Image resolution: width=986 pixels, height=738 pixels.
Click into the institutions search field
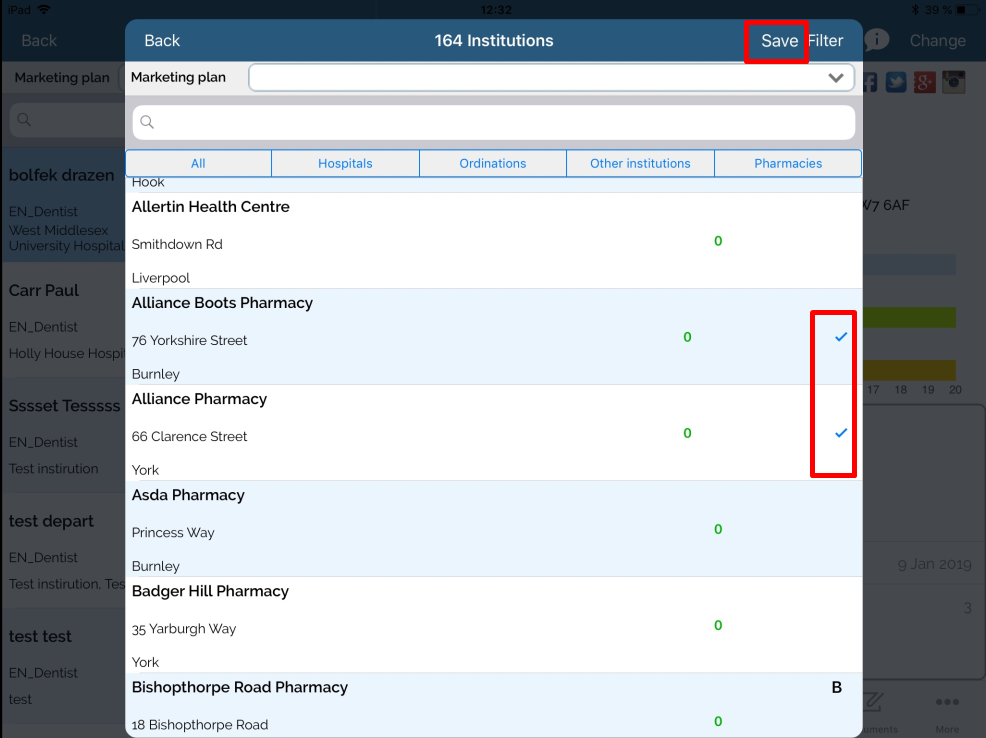(500, 122)
